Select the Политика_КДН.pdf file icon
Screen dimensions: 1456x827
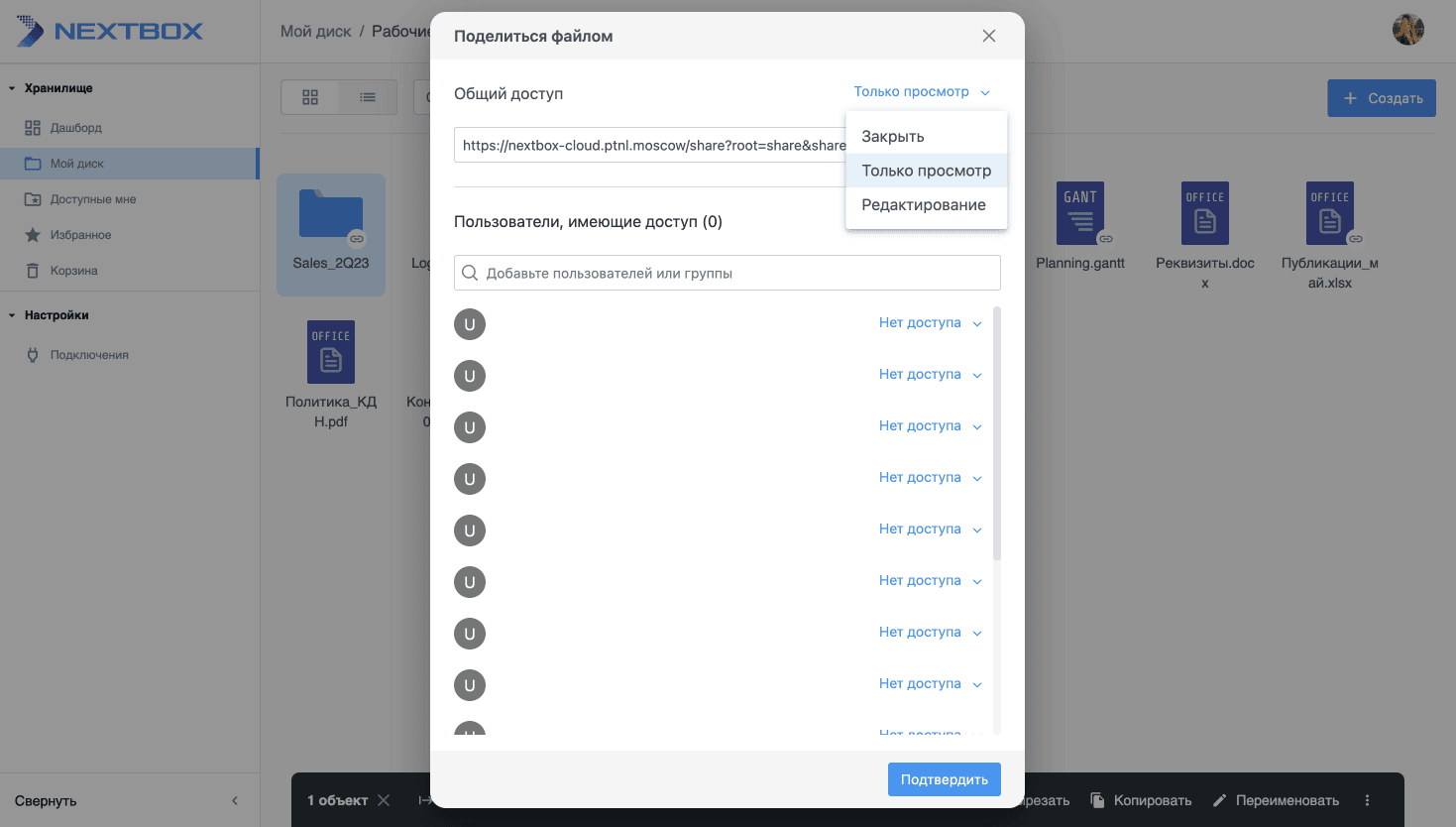coord(331,352)
